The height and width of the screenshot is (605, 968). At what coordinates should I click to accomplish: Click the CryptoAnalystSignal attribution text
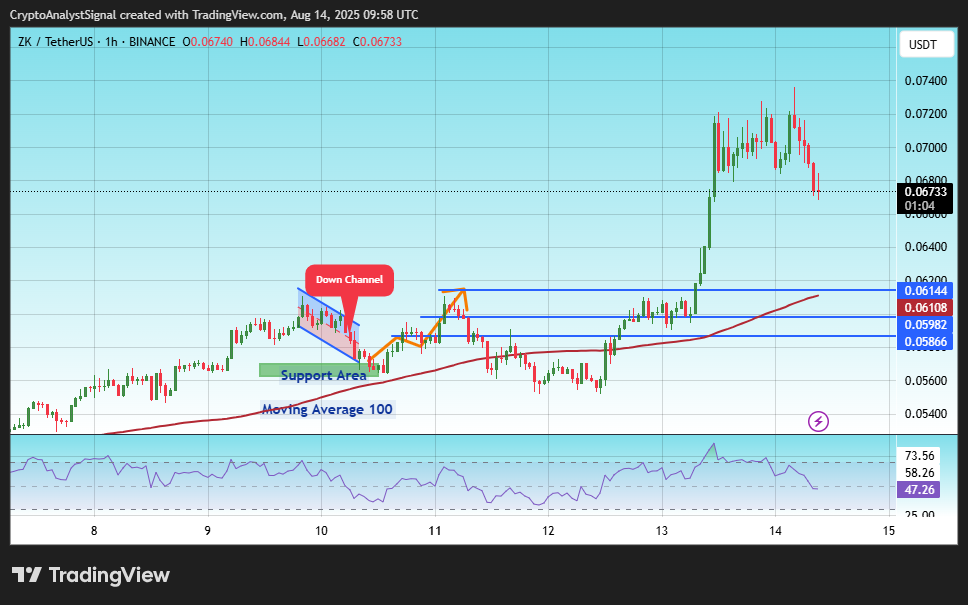62,15
